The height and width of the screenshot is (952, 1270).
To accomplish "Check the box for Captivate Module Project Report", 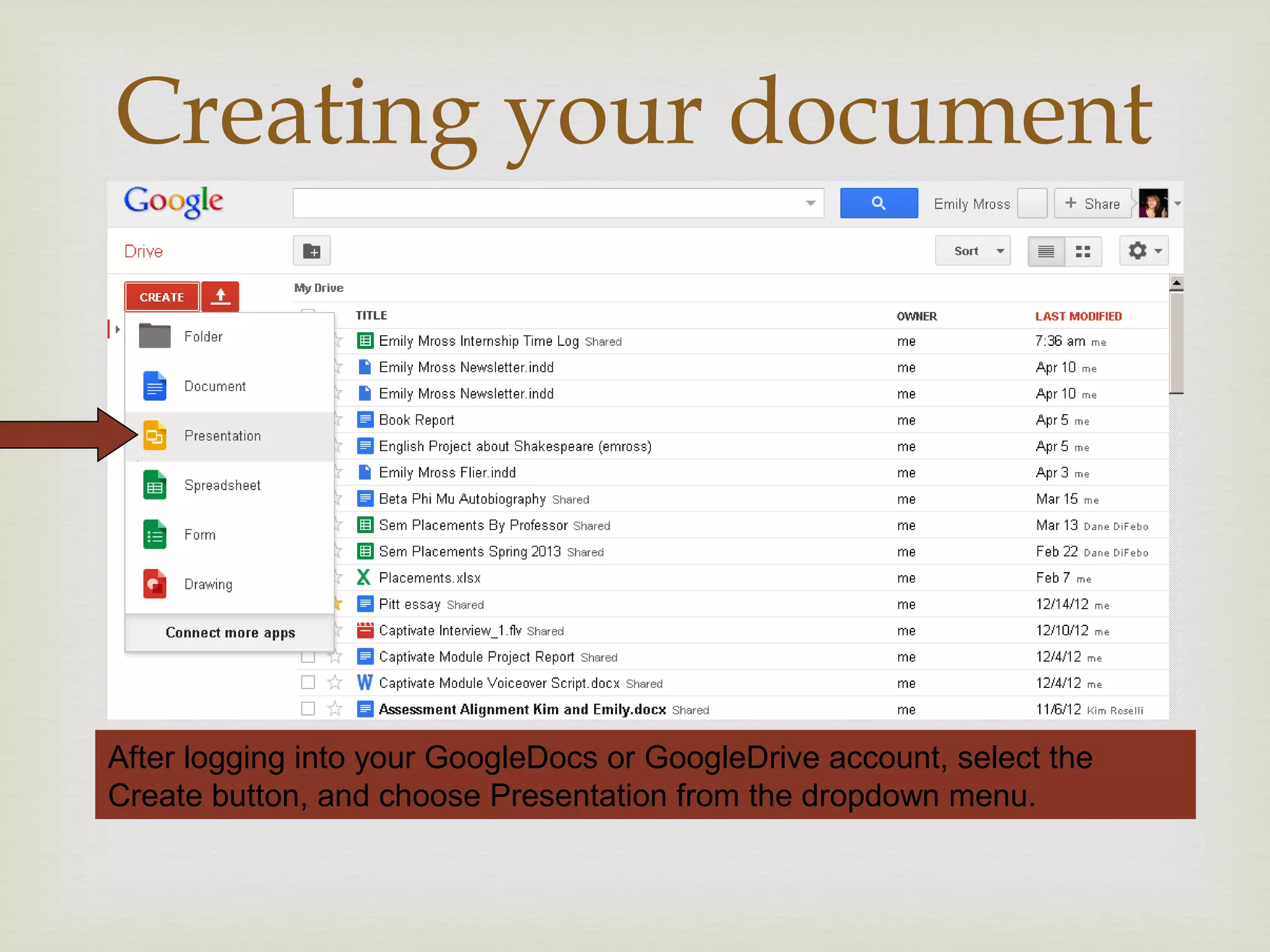I will [x=308, y=656].
